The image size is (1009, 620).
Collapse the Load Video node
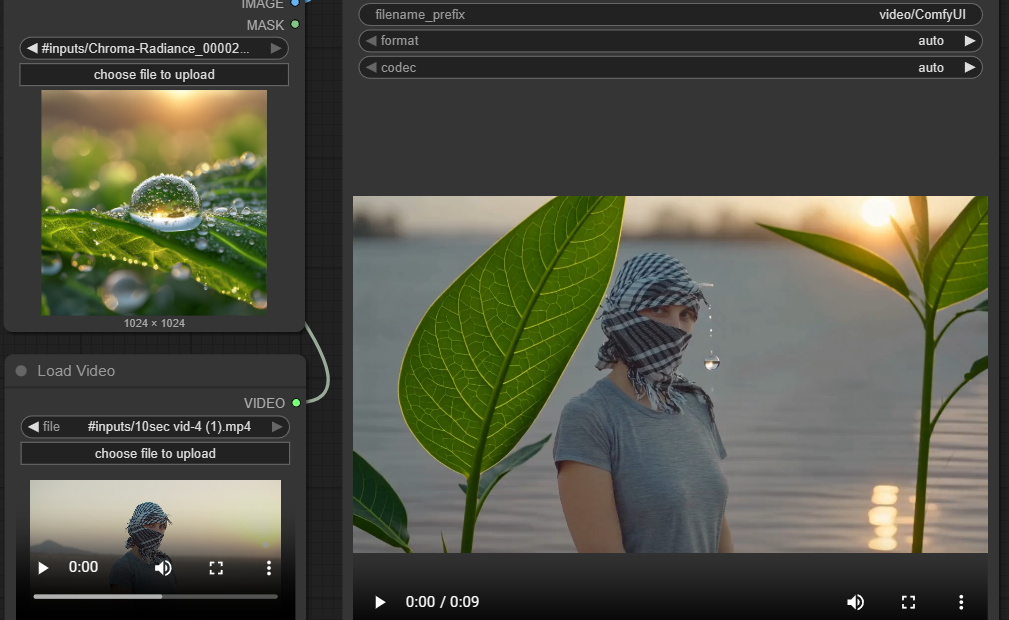(21, 371)
